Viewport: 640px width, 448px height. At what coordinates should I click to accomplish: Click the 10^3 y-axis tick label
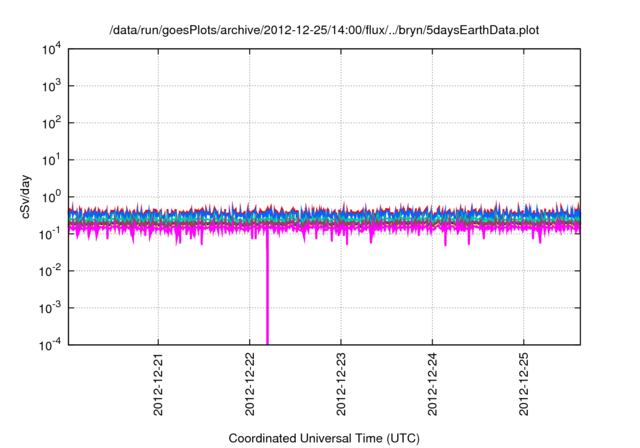(x=51, y=86)
